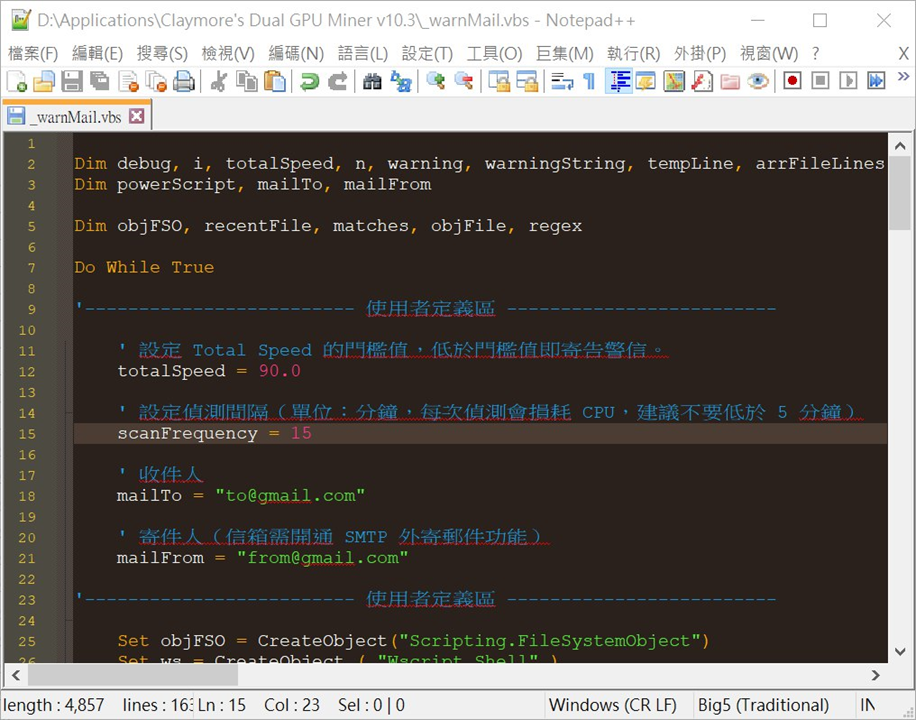Click the Save All icon
The image size is (916, 720).
point(100,81)
